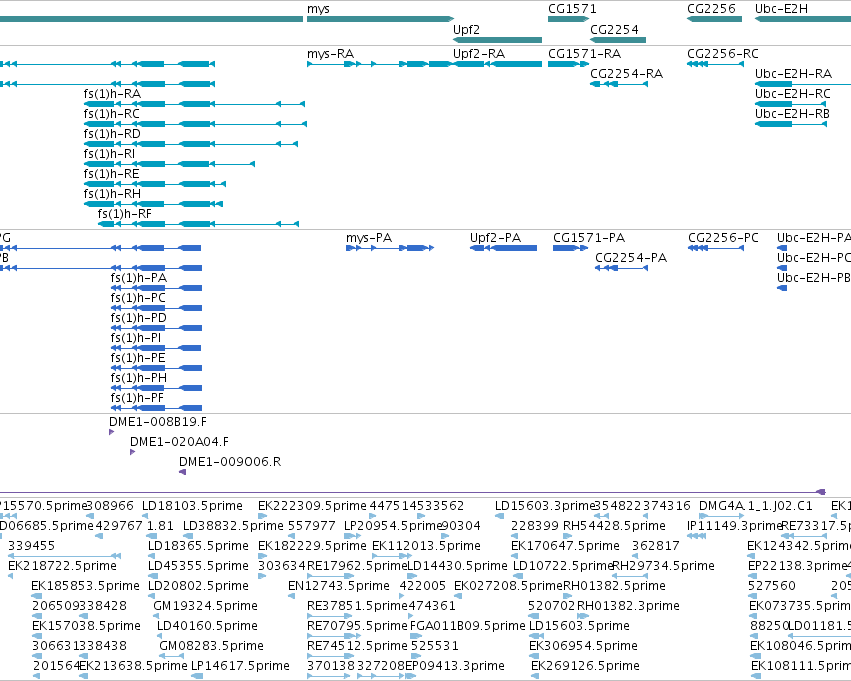Click the fs(1)h-PA protein label

point(139,279)
